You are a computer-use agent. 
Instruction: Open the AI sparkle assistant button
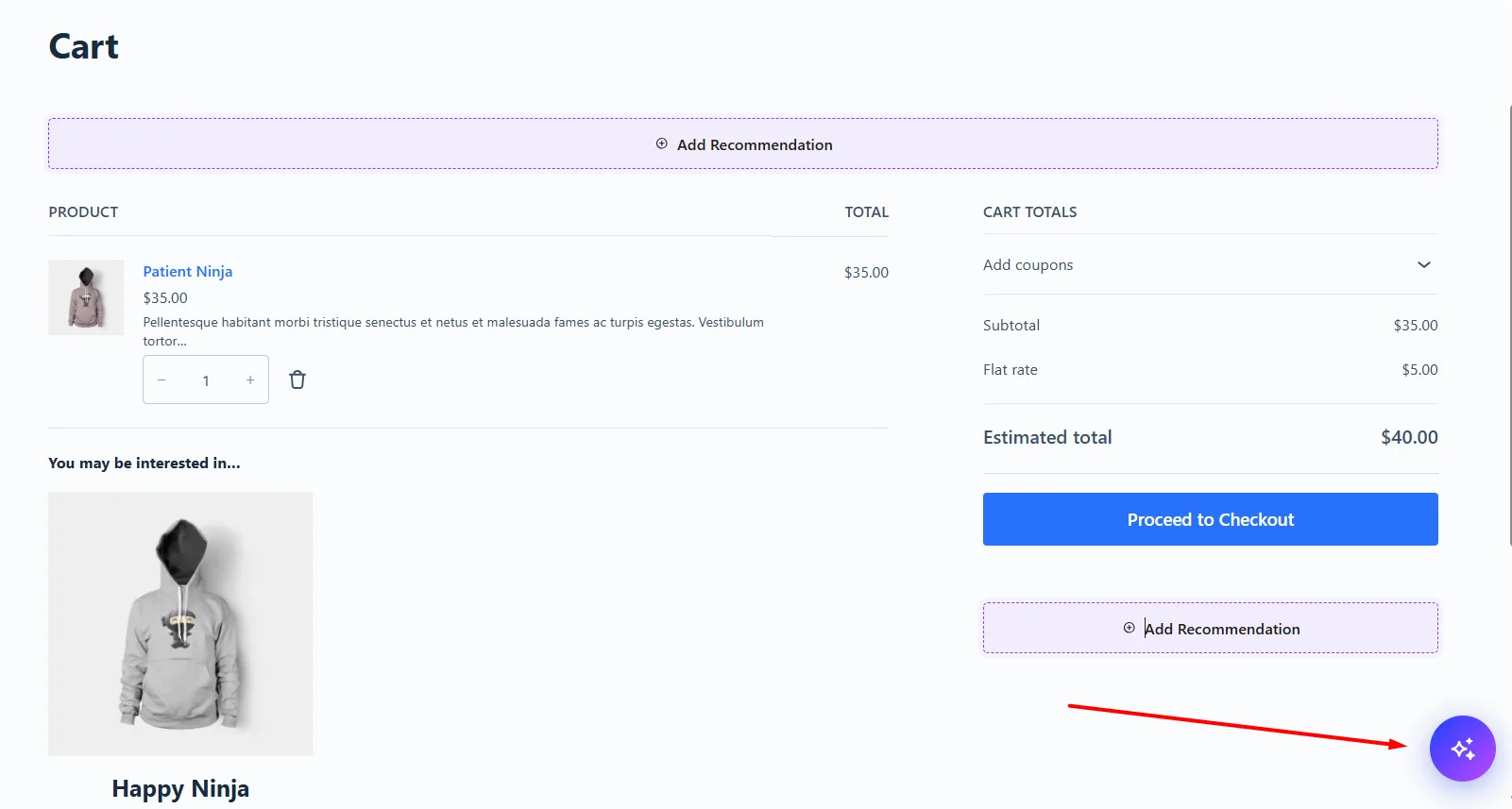tap(1462, 749)
